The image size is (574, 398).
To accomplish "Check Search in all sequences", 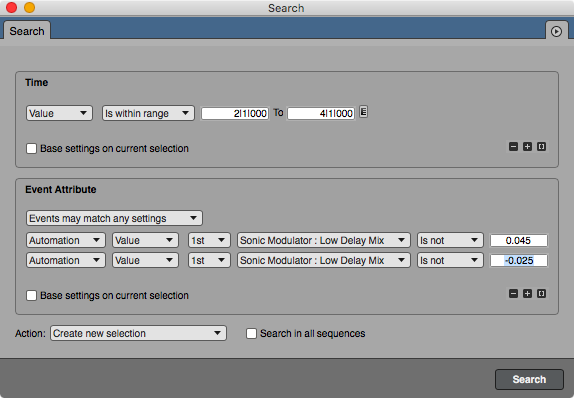I will click(251, 334).
